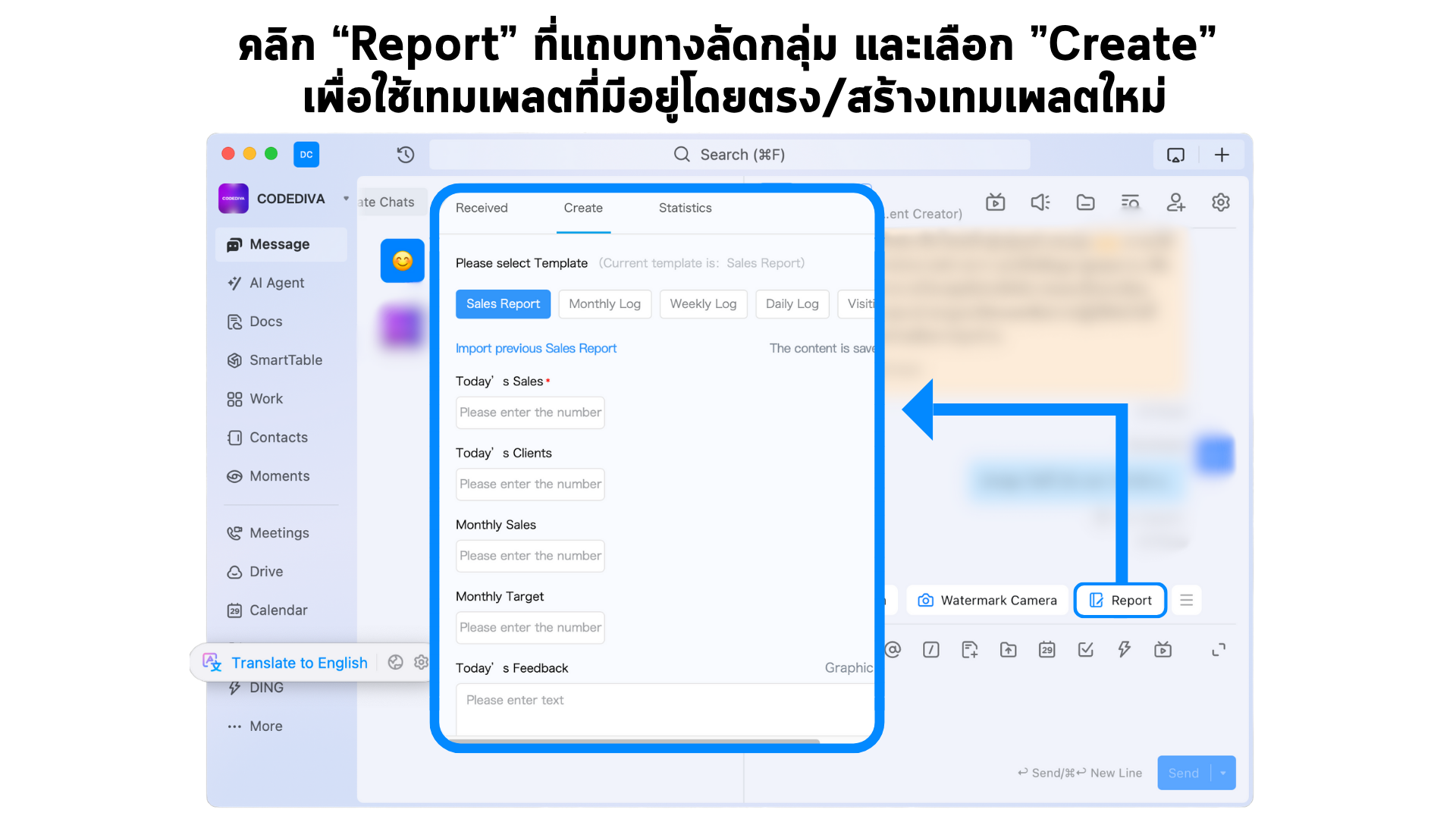The height and width of the screenshot is (819, 1456).
Task: Click the lightning DING icon in toolbar
Action: click(x=1124, y=650)
